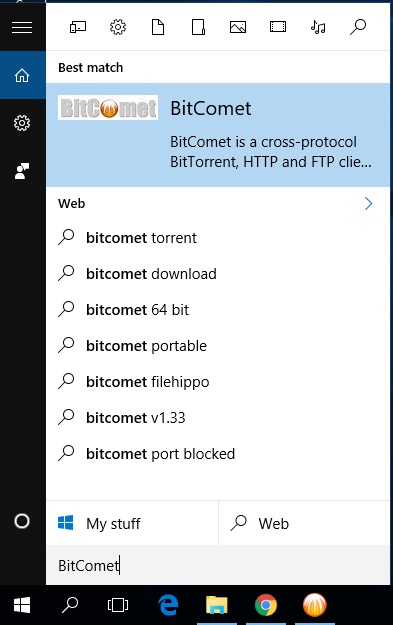Open Feedback sidebar icon
Viewport: 393px width, 625px height.
[22, 171]
